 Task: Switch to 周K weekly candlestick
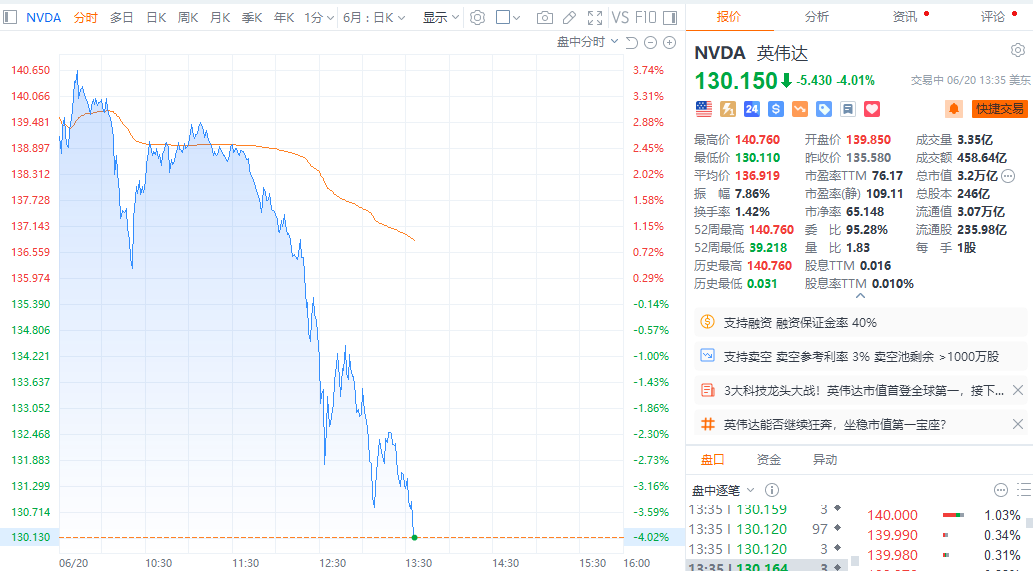(188, 18)
